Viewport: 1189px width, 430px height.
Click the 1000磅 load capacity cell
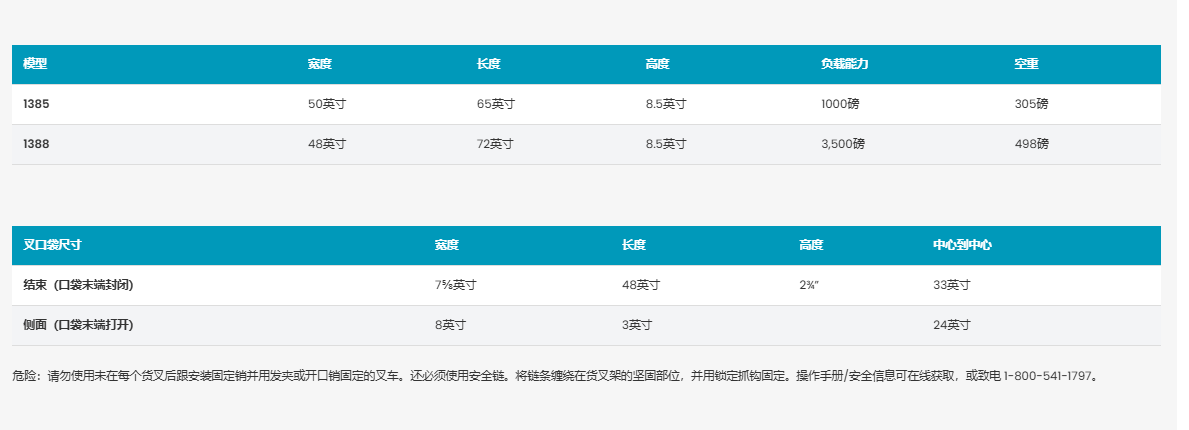pos(840,104)
